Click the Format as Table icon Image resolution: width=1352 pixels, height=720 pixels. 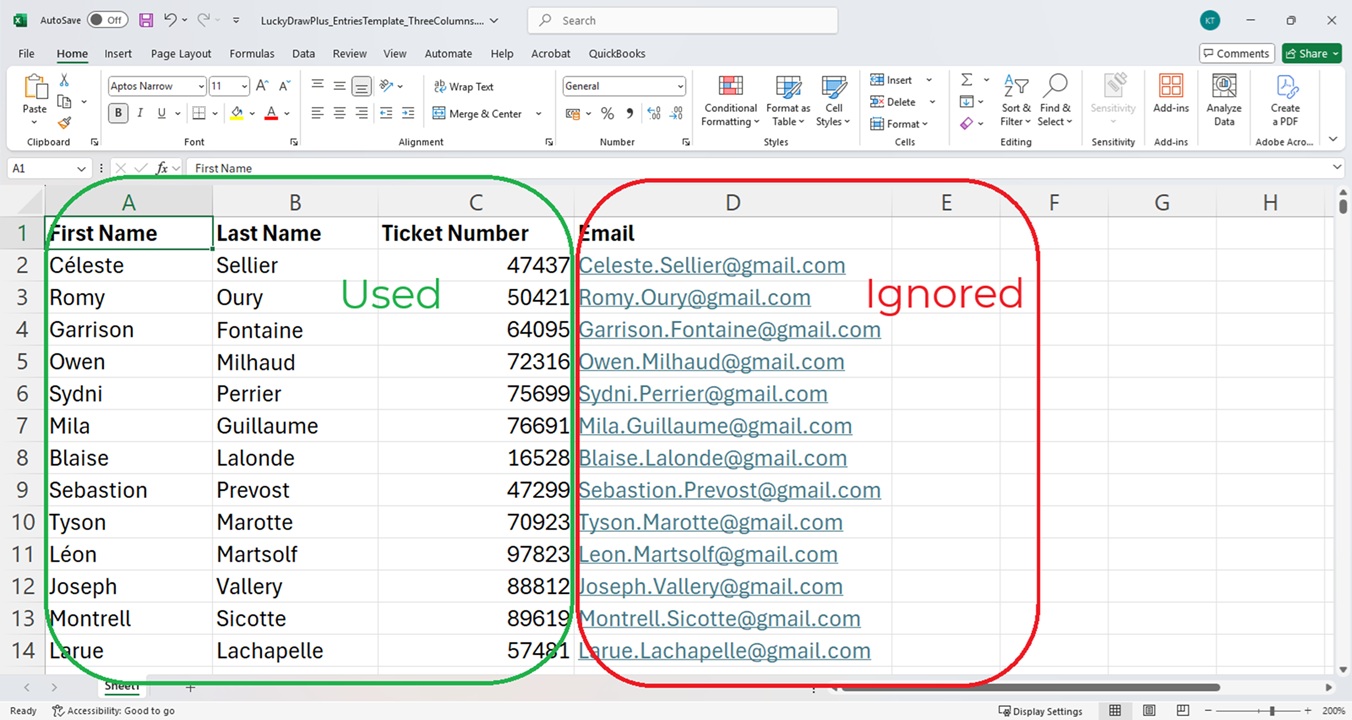point(788,101)
